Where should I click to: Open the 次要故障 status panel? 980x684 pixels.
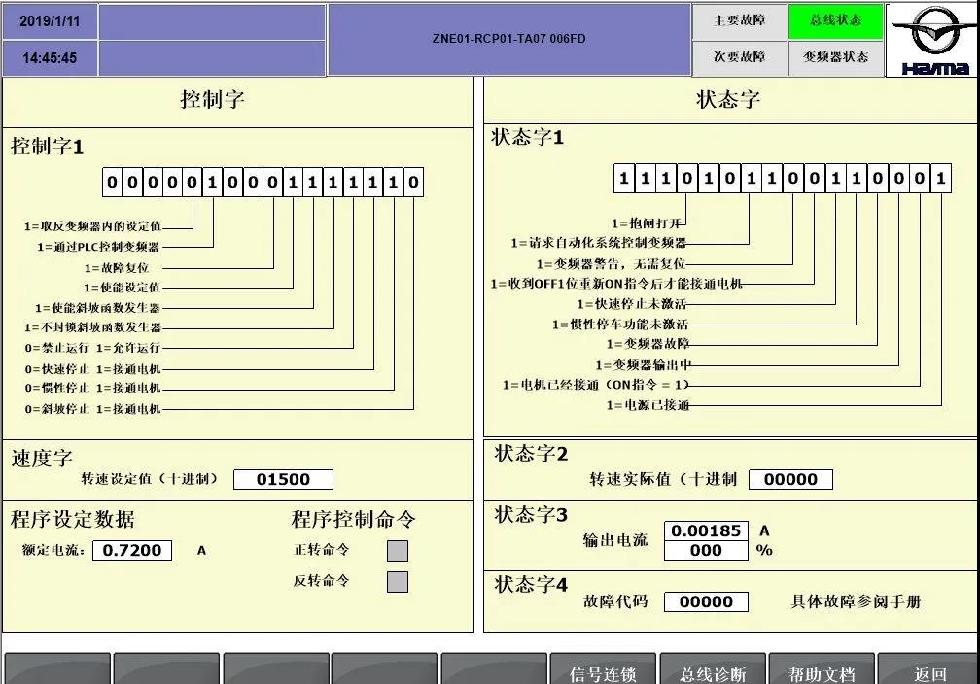click(739, 57)
